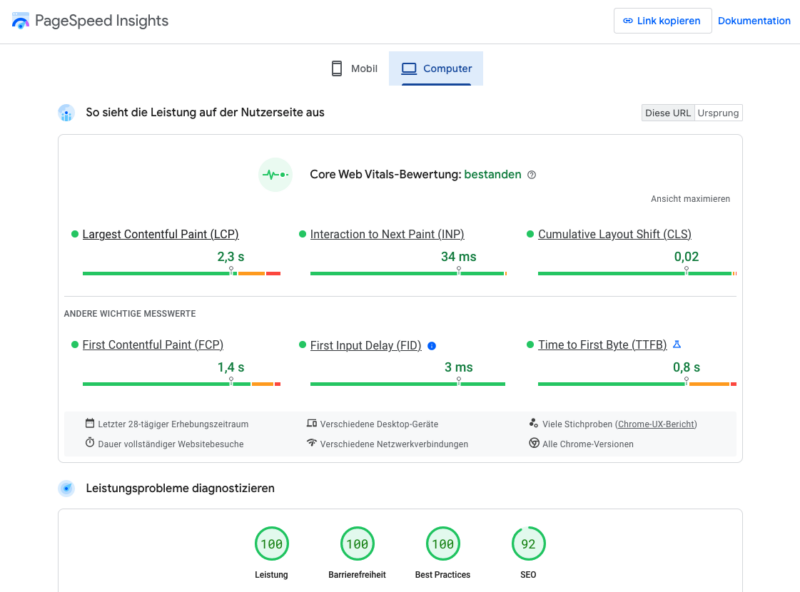Viewport: 800px width, 592px height.
Task: Click the help icon beside 'bestanden'
Action: coord(532,174)
